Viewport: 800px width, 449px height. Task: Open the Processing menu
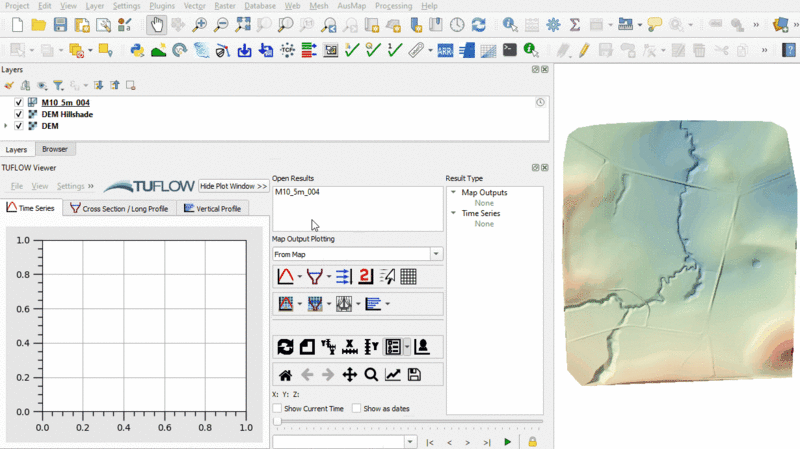click(x=393, y=6)
